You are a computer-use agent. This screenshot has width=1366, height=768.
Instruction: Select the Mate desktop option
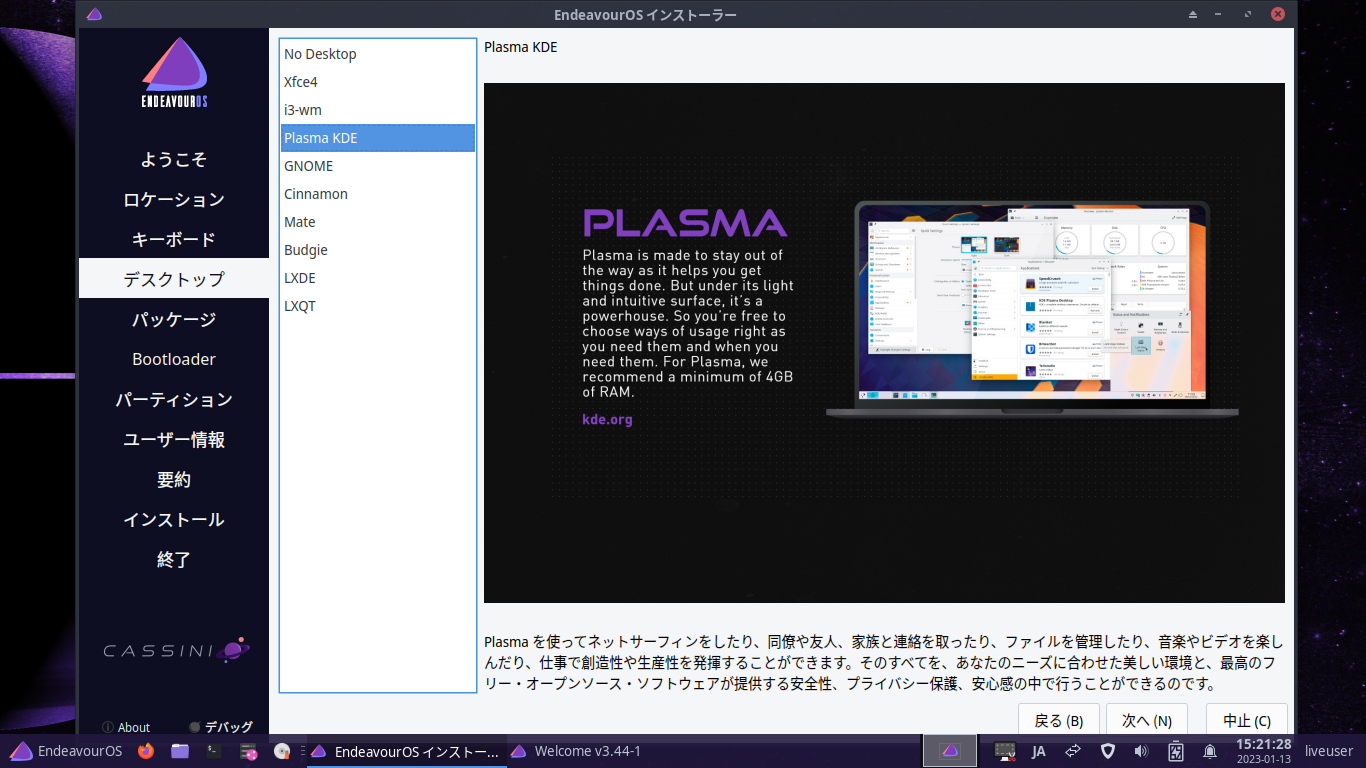(378, 222)
